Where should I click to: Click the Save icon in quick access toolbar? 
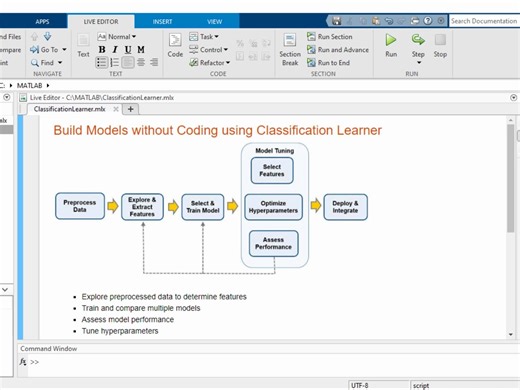pyautogui.click(x=336, y=21)
